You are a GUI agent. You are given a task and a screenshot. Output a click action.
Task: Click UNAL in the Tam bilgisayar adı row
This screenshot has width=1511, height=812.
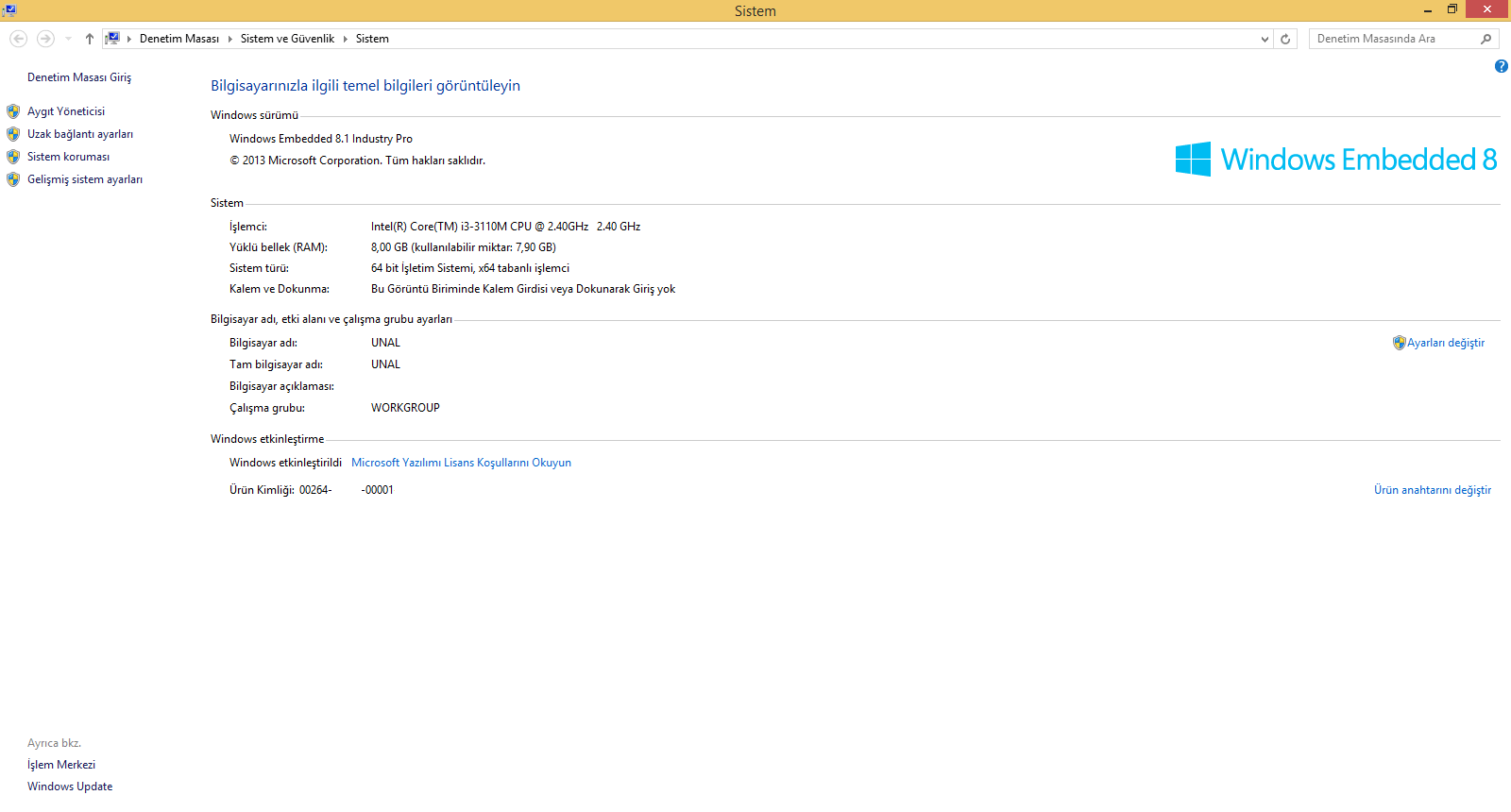tap(385, 364)
